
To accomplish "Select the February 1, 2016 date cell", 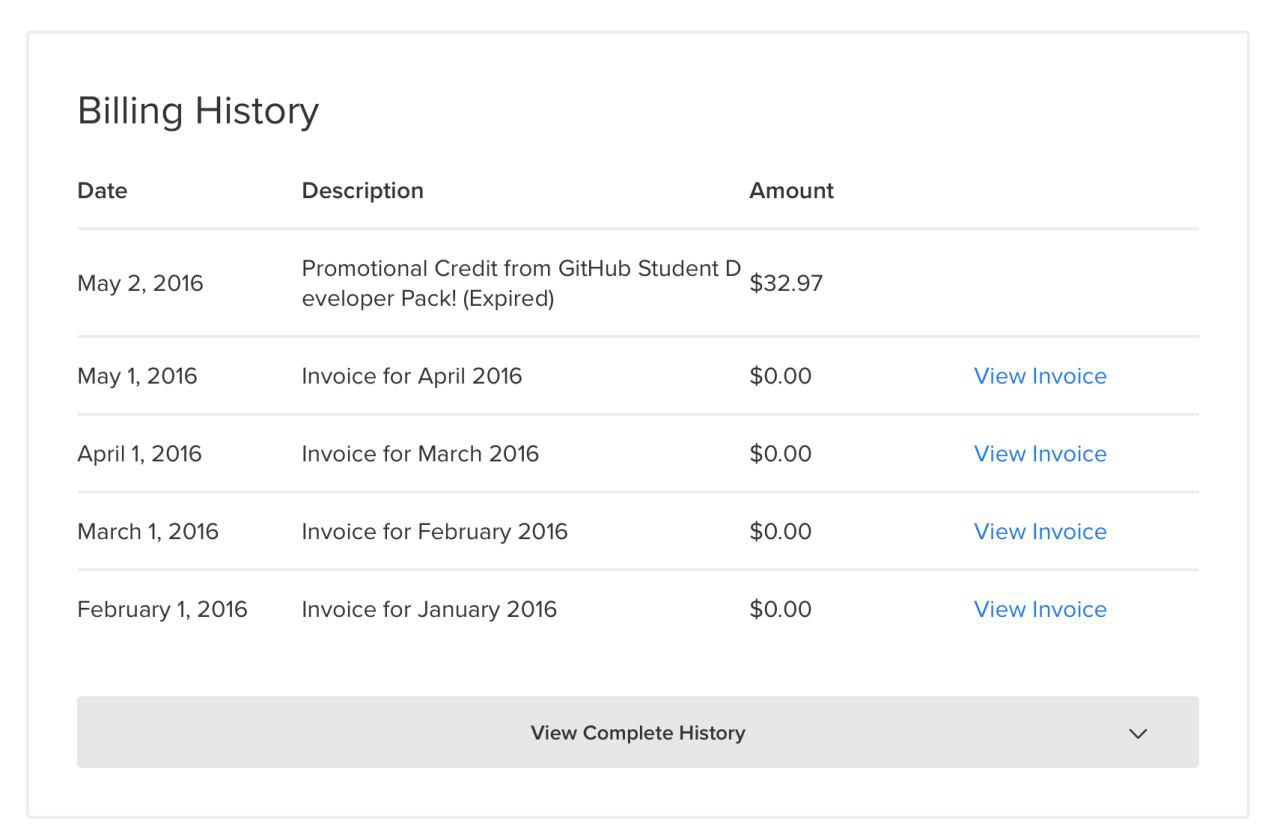I will point(162,610).
